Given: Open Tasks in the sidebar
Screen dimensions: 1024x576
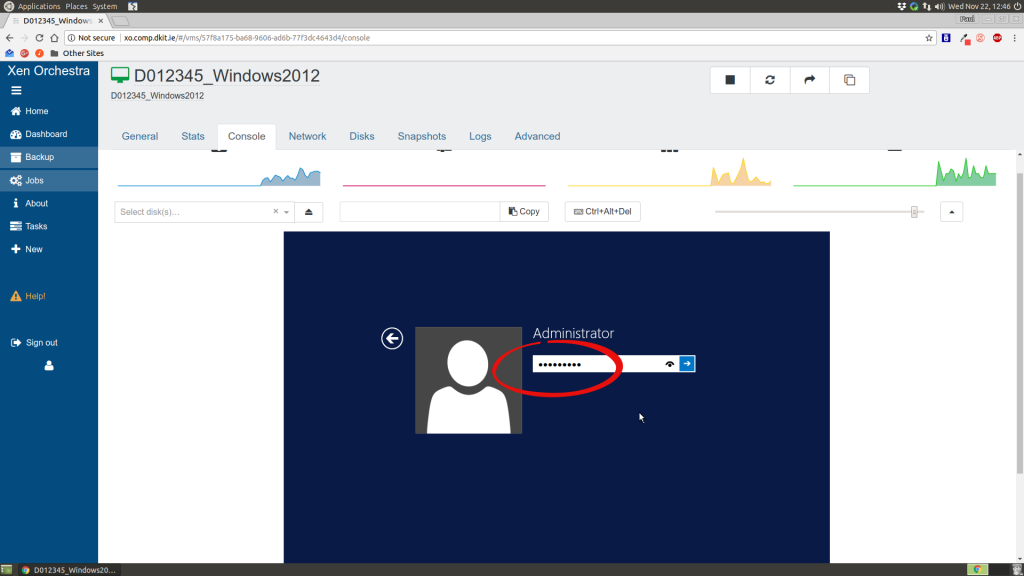Looking at the screenshot, I should tap(49, 226).
